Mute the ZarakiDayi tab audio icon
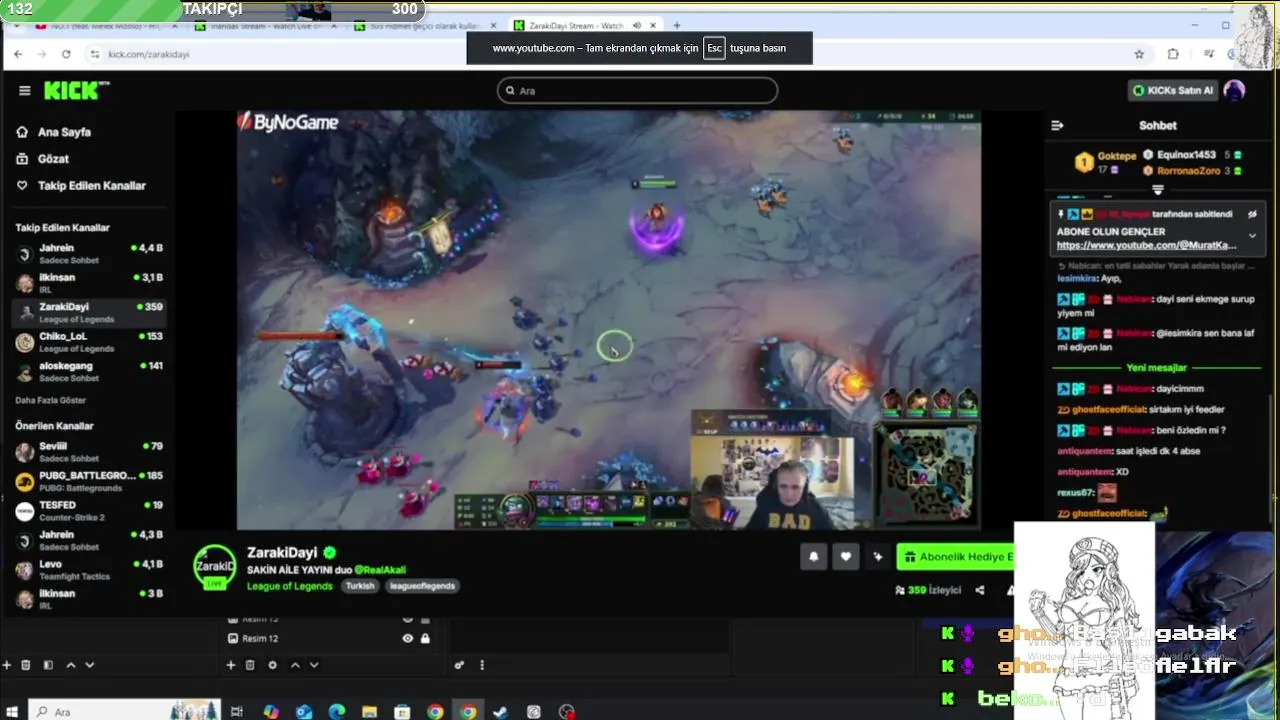1280x720 pixels. tap(637, 26)
